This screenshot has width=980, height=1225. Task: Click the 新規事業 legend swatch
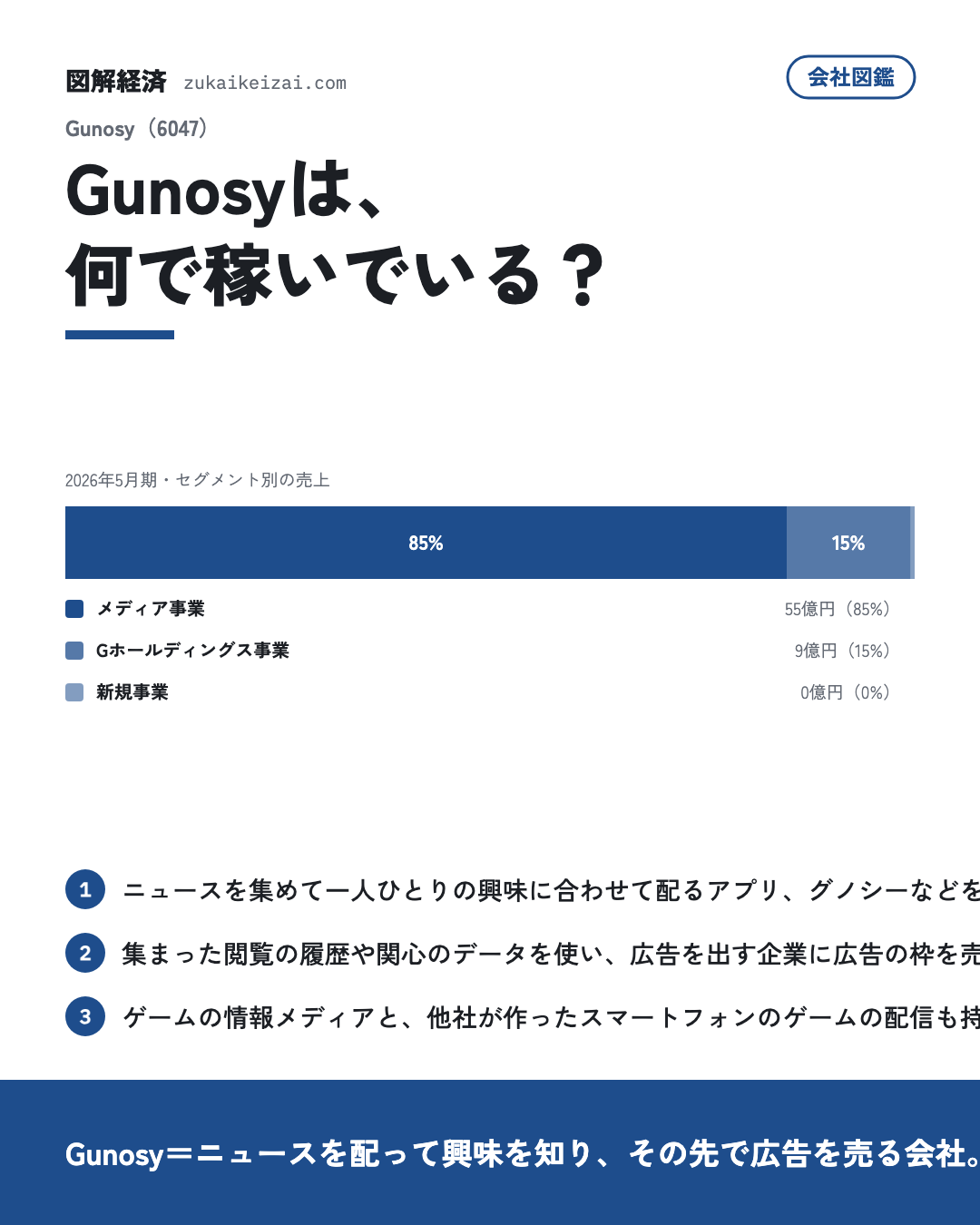(74, 692)
